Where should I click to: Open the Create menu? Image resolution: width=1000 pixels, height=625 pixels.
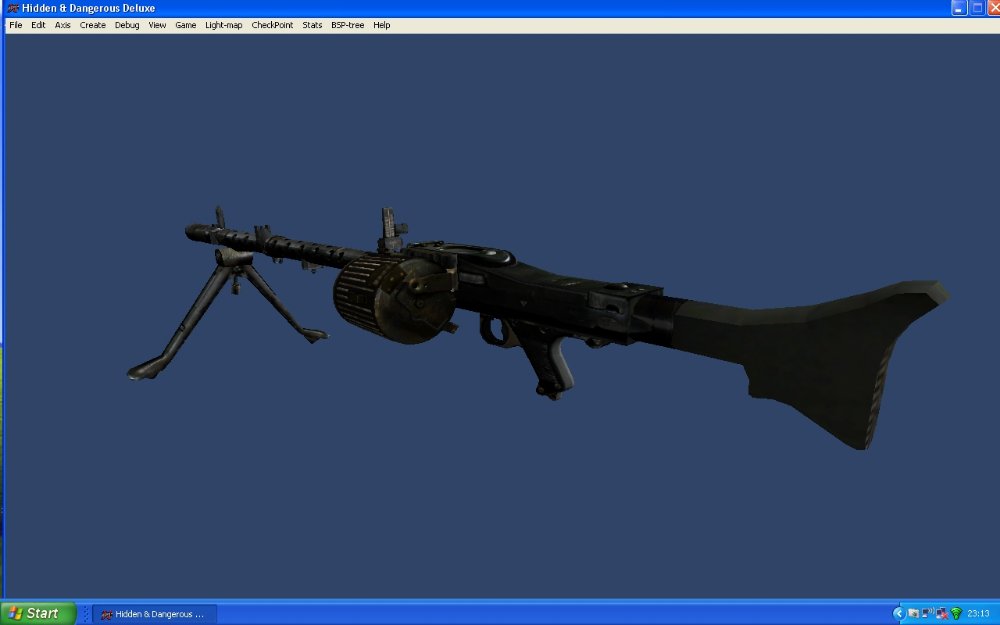(x=92, y=25)
